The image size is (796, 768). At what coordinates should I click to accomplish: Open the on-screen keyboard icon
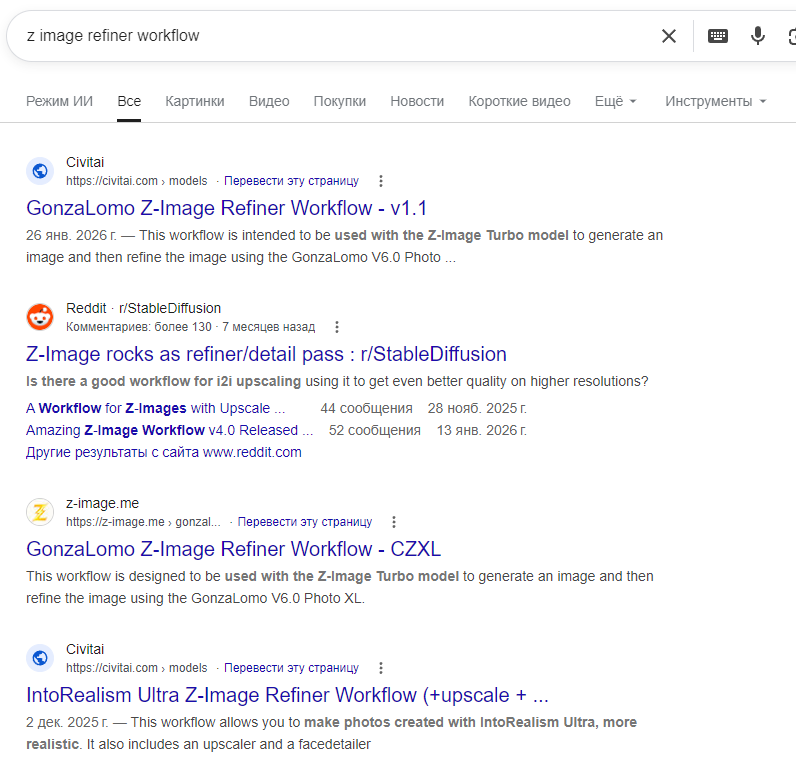coord(717,36)
